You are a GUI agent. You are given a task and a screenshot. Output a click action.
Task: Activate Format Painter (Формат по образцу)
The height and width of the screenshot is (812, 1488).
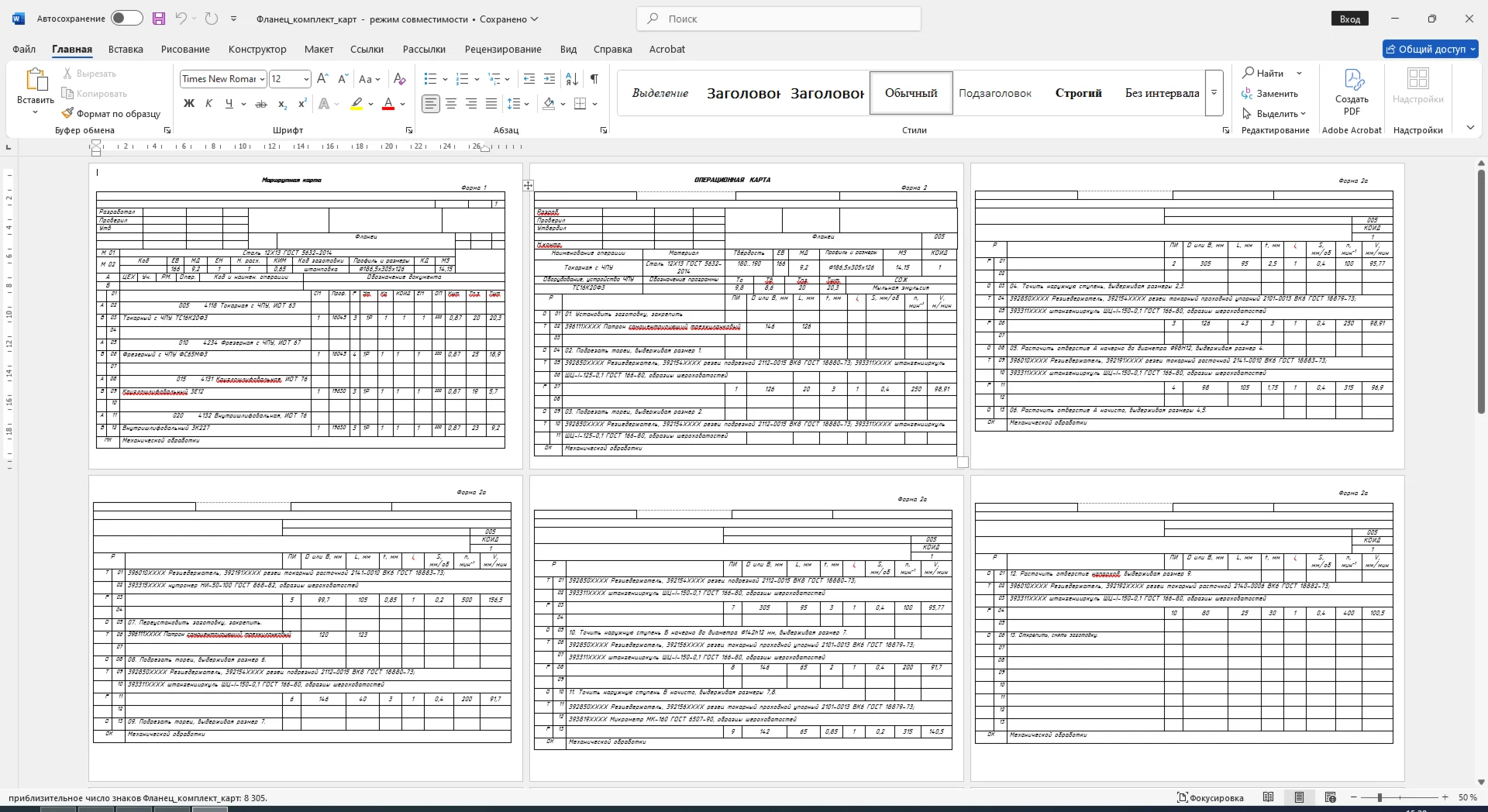click(111, 114)
